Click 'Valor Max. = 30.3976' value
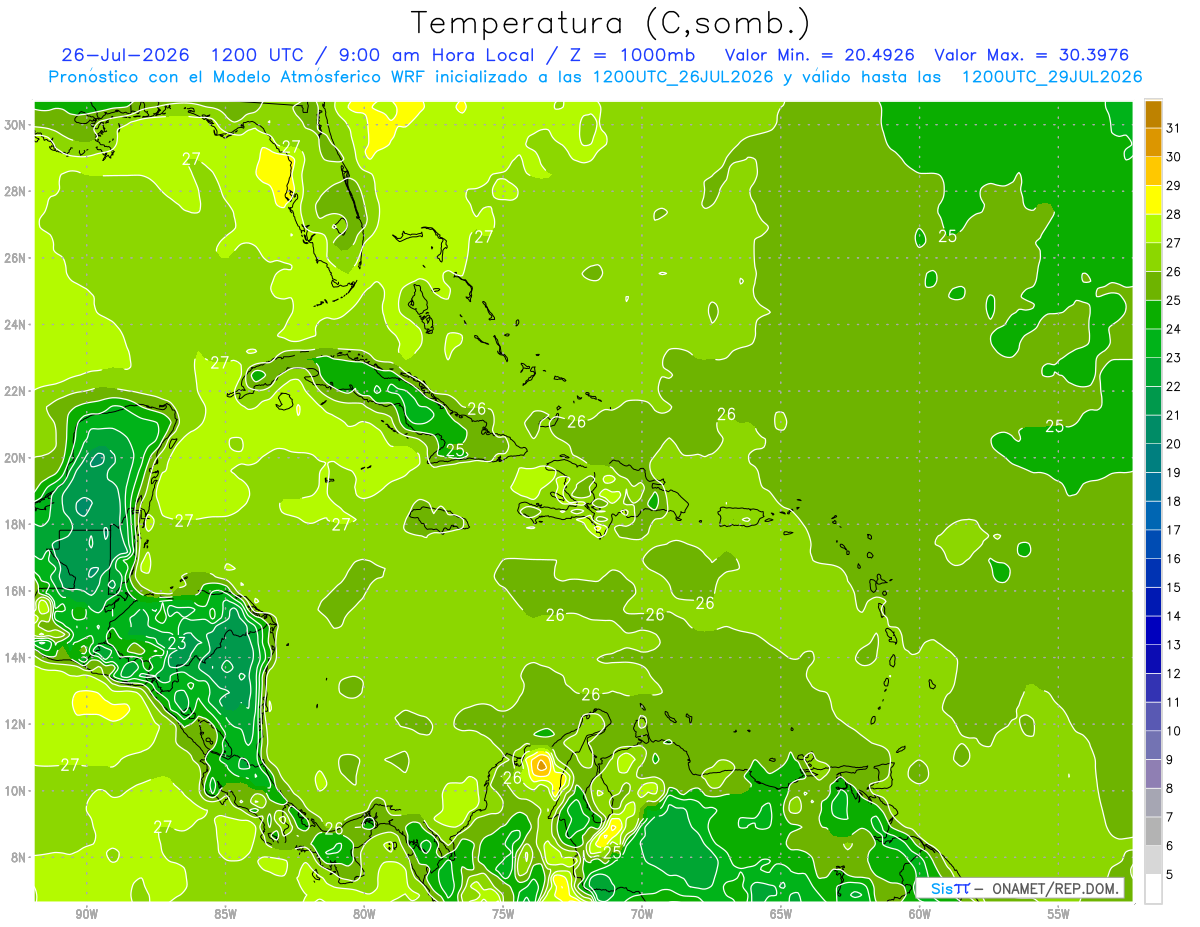 [x=1032, y=55]
